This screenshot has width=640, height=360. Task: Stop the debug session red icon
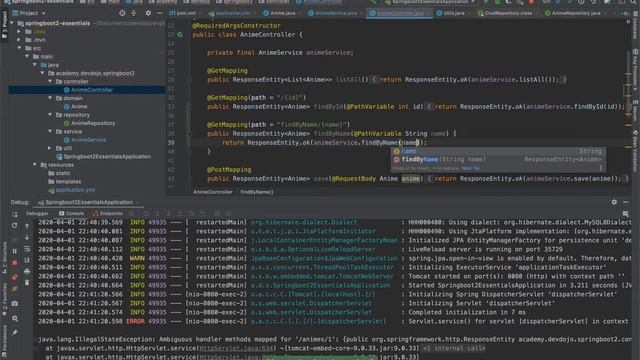pos(15,263)
